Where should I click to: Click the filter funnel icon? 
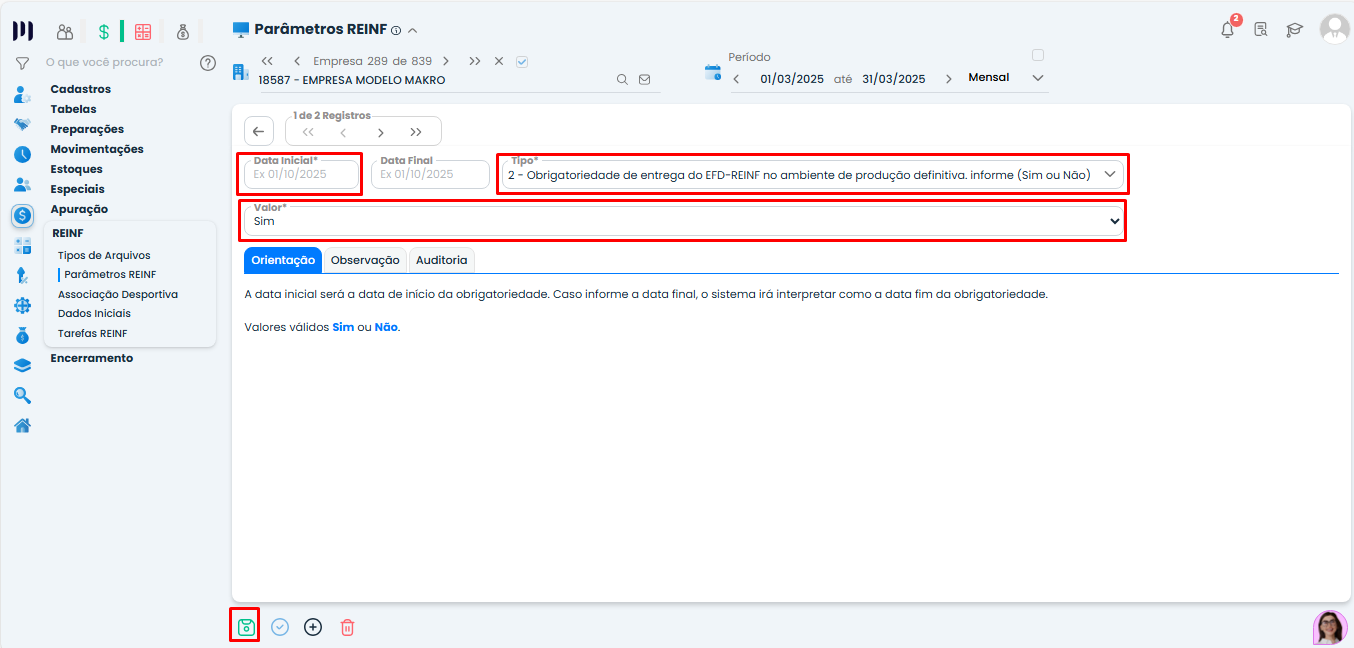(x=21, y=63)
